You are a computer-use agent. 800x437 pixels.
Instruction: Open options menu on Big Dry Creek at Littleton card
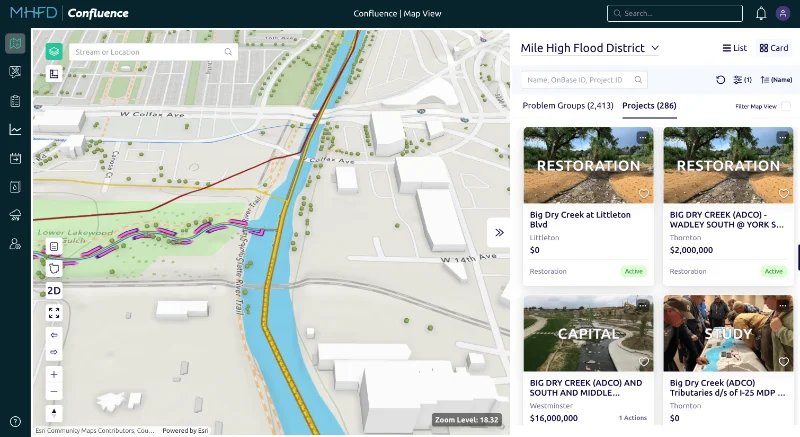click(x=643, y=137)
